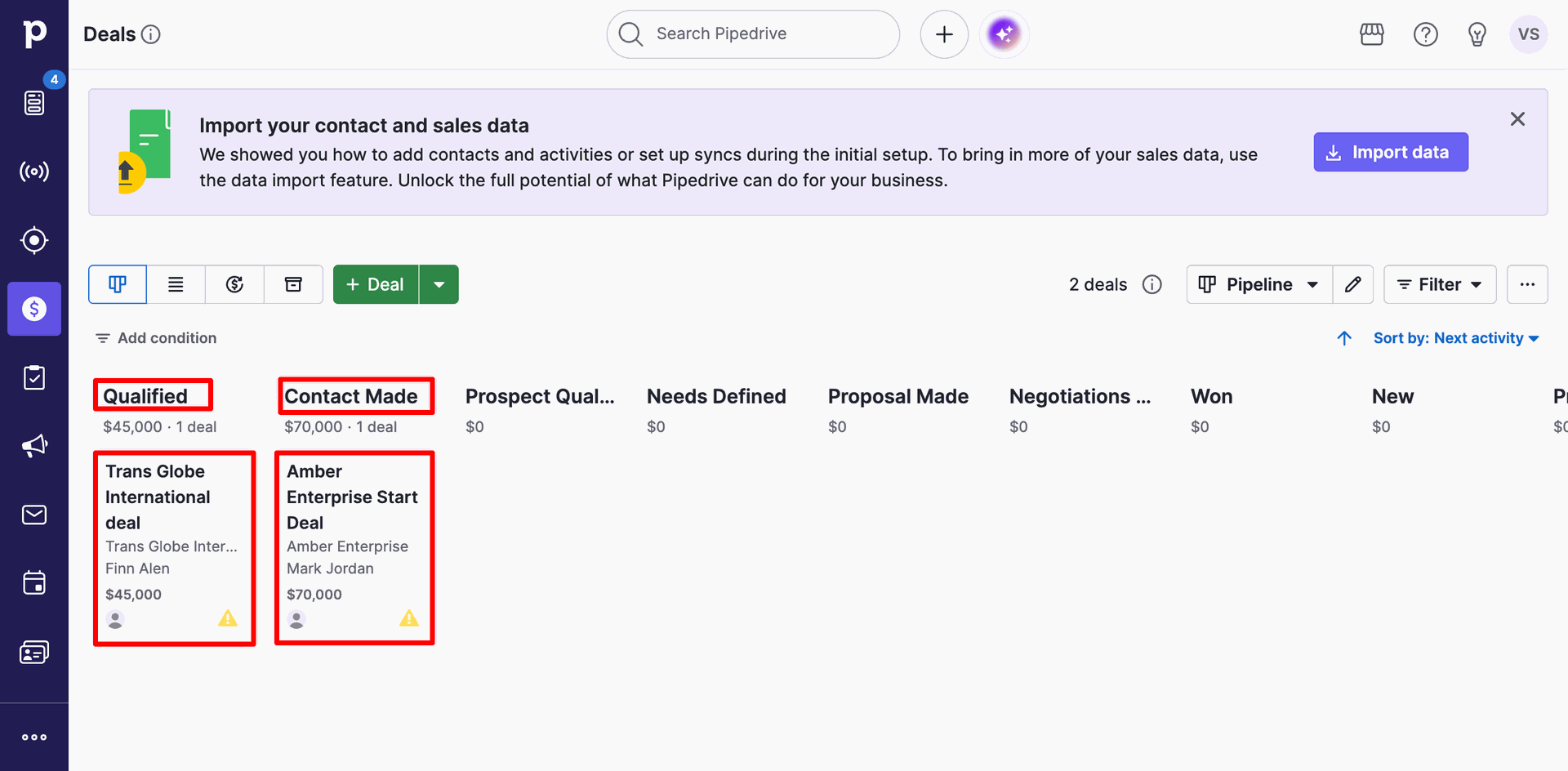Open Deals dollar sidebar icon
The width and height of the screenshot is (1568, 771).
[x=34, y=309]
